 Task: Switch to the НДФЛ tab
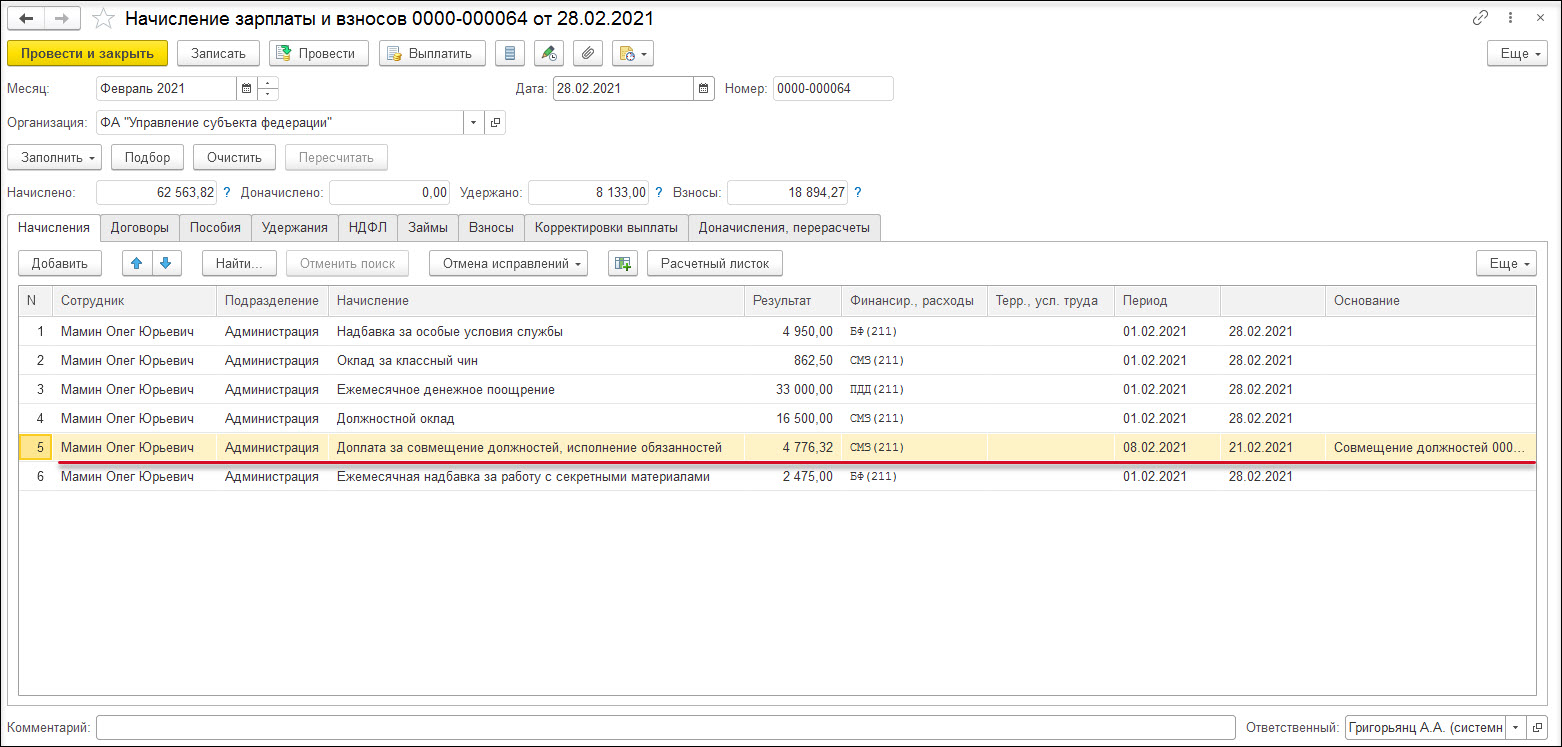pos(368,227)
